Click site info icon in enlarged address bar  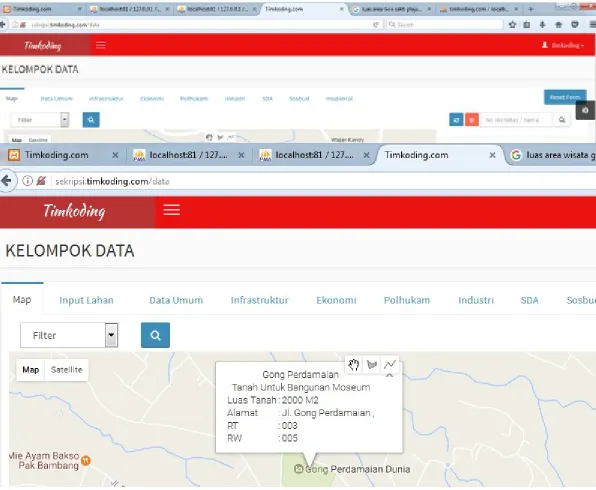click(x=27, y=181)
